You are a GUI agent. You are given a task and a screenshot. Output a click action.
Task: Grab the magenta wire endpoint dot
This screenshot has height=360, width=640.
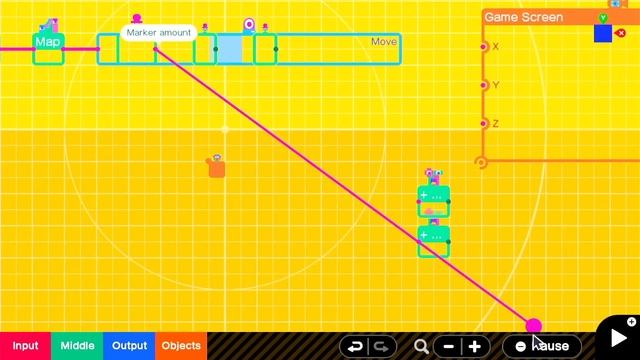click(533, 325)
